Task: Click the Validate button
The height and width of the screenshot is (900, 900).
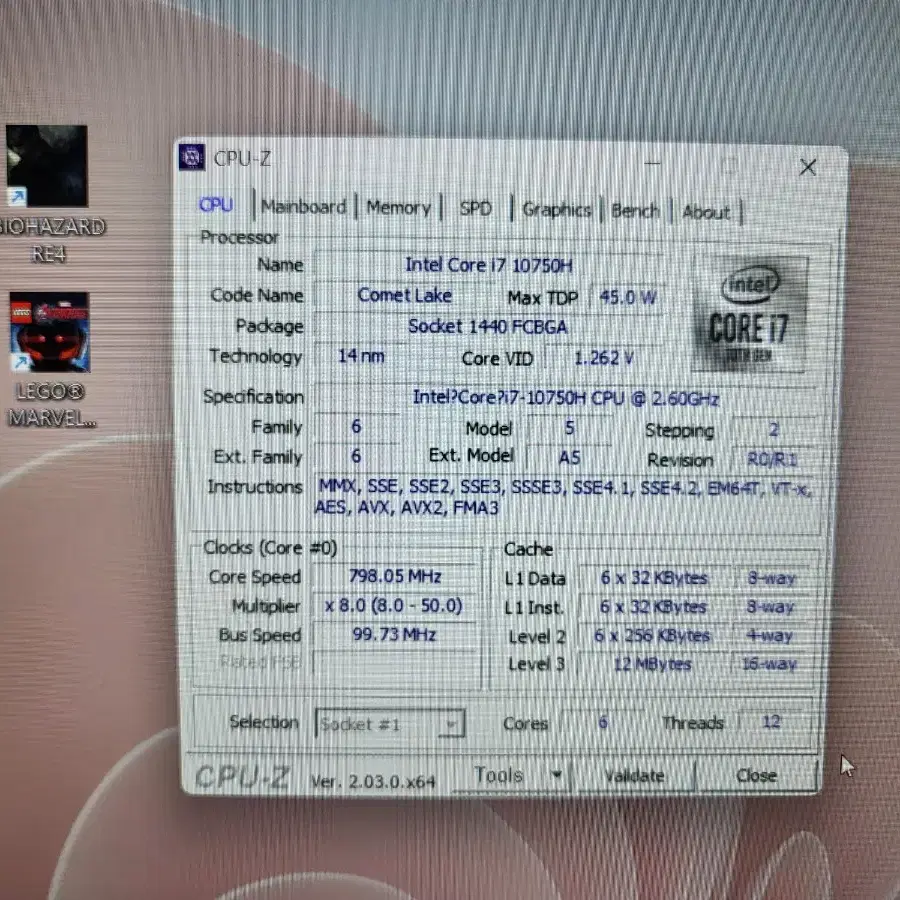Action: coord(634,776)
